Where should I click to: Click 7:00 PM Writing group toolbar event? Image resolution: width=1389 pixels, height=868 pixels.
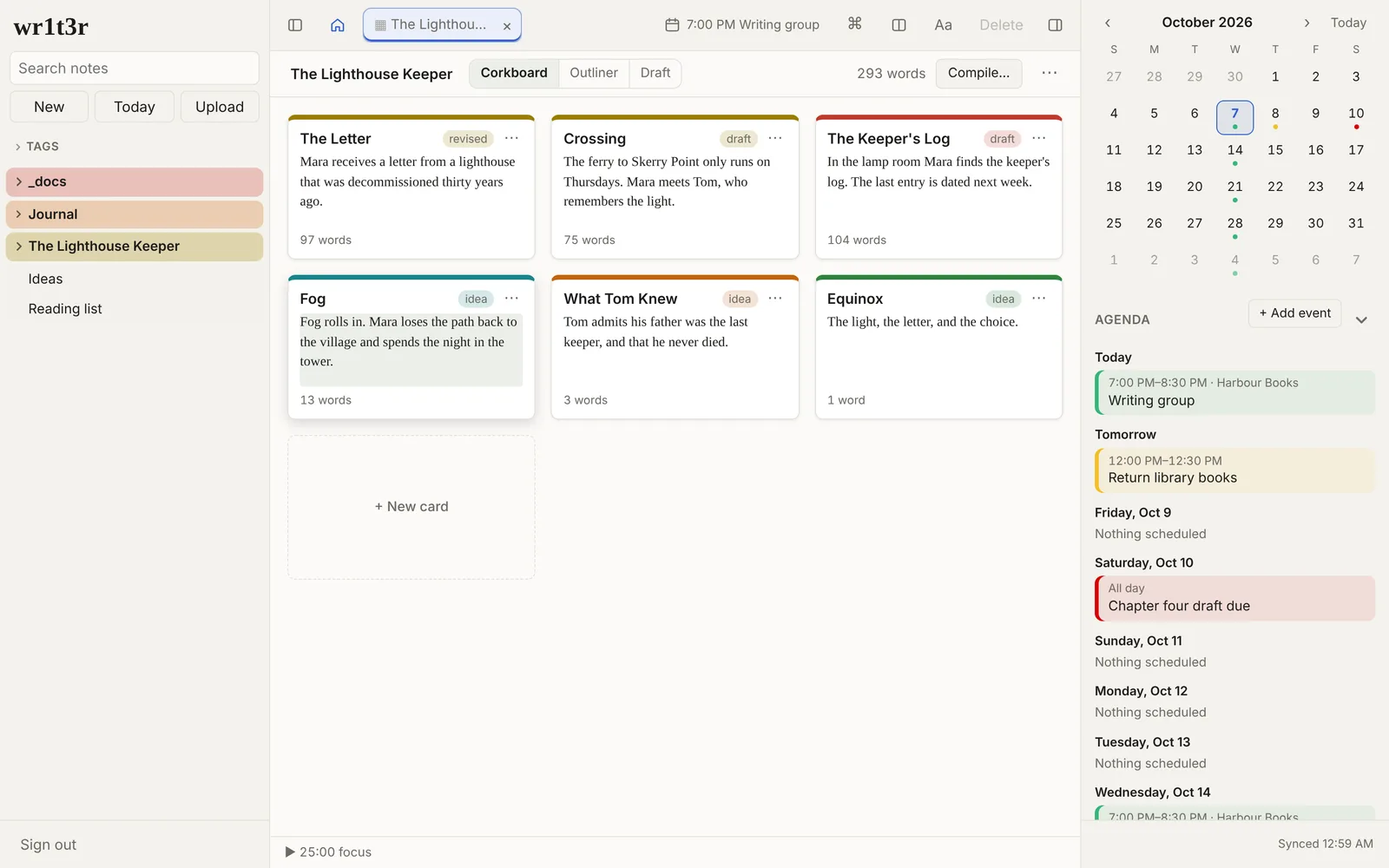click(742, 25)
